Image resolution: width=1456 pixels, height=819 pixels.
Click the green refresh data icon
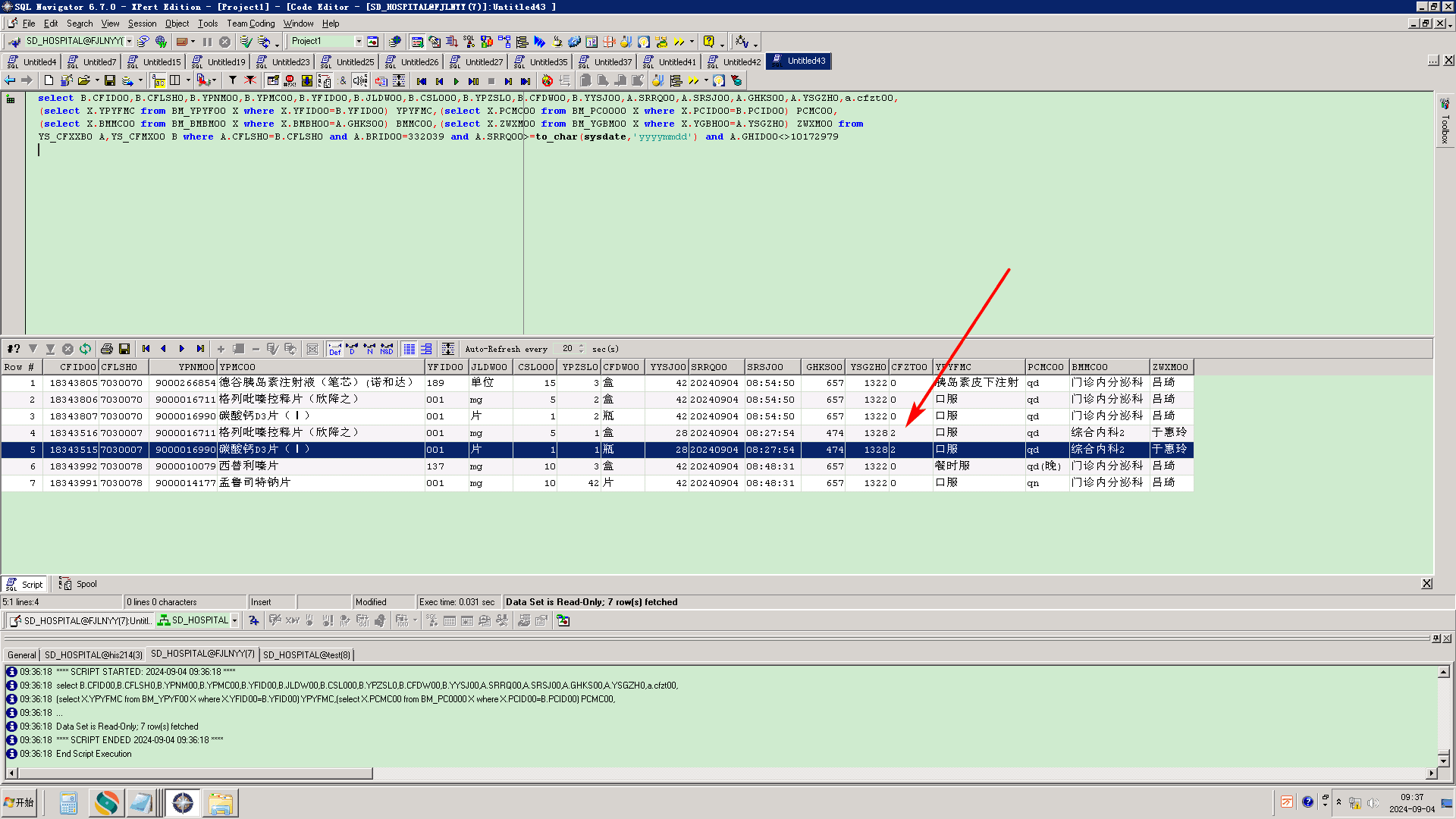(x=85, y=349)
